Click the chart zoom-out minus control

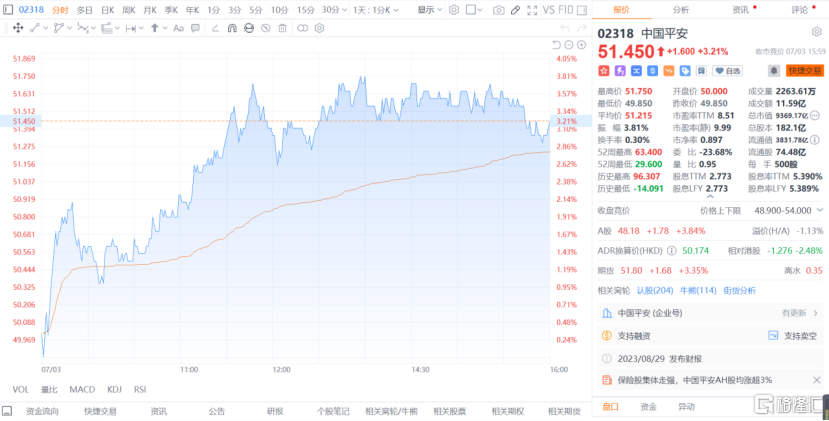point(568,45)
